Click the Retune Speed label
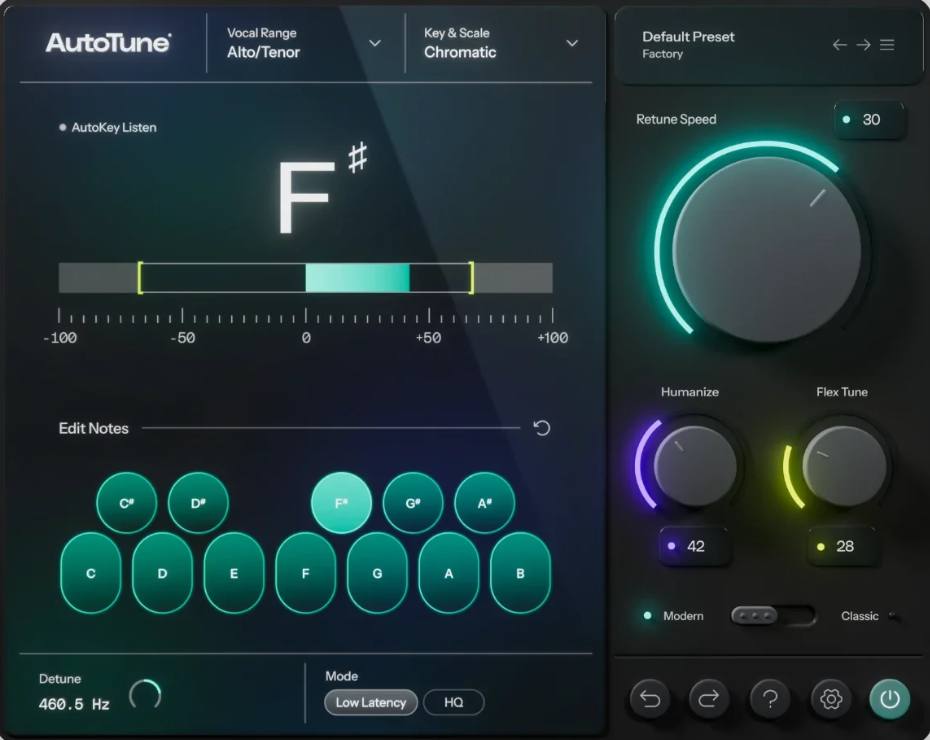The height and width of the screenshot is (740, 930). (676, 119)
